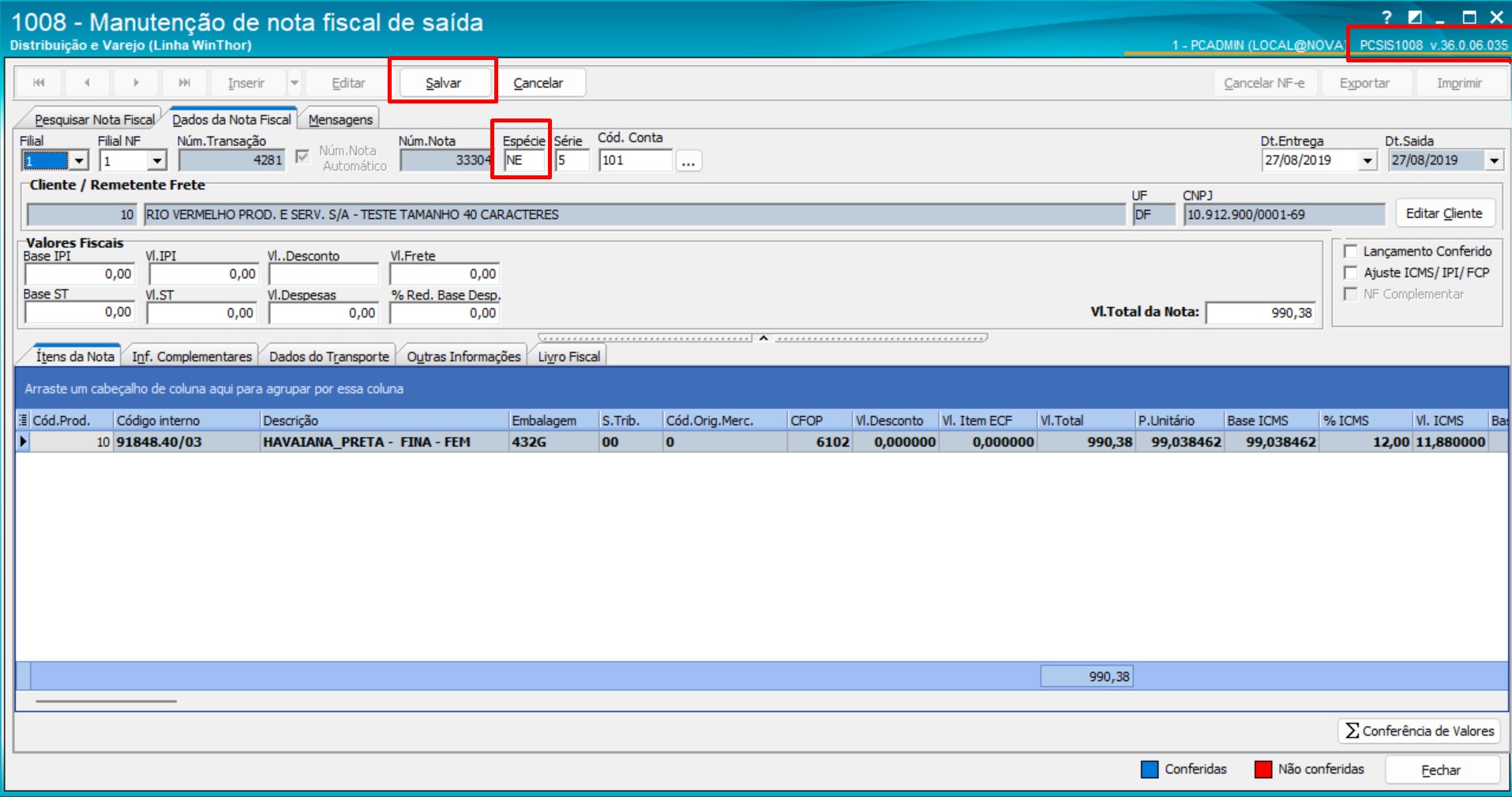This screenshot has width=1512, height=797.
Task: Focus the Cód. Conta field
Action: (636, 160)
